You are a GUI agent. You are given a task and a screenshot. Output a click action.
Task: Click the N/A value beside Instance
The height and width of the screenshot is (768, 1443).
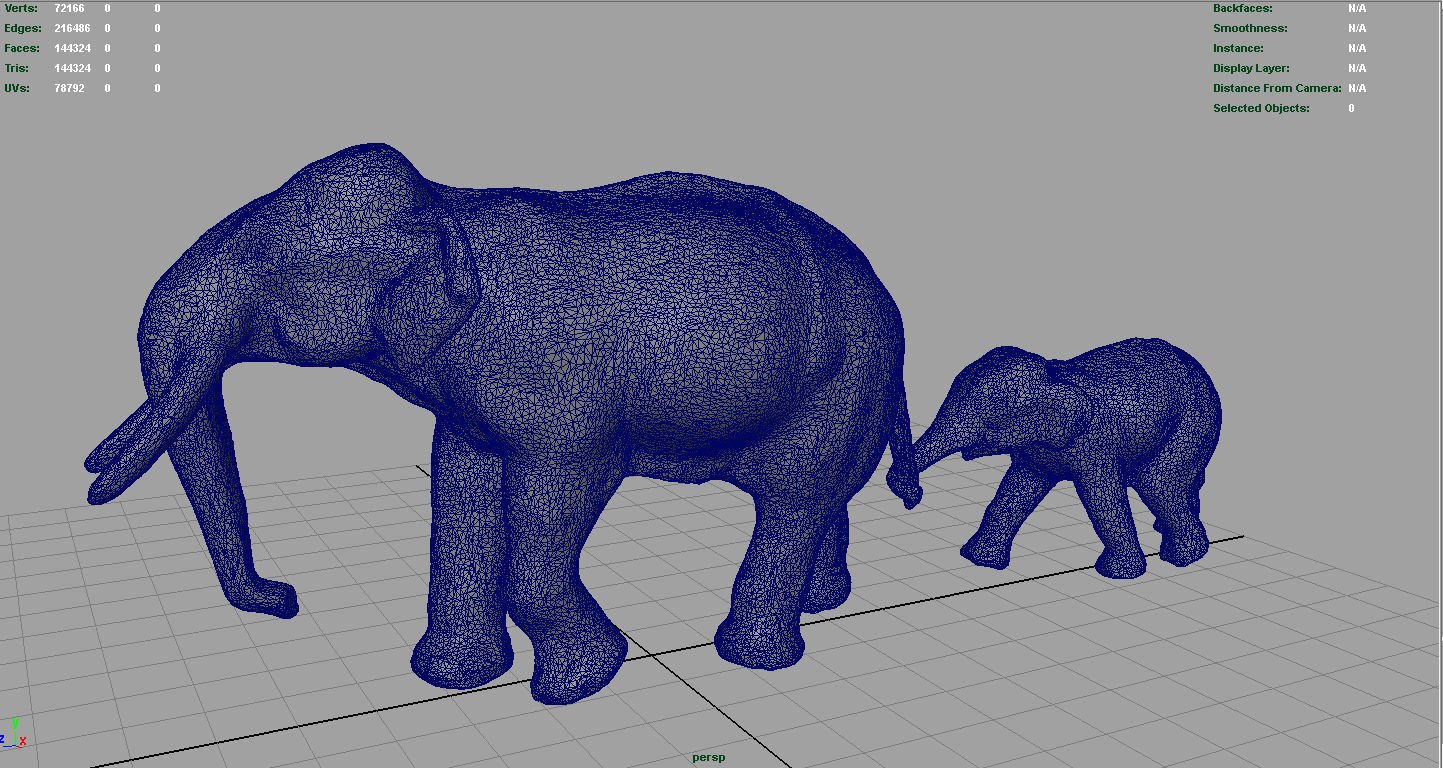(1357, 48)
